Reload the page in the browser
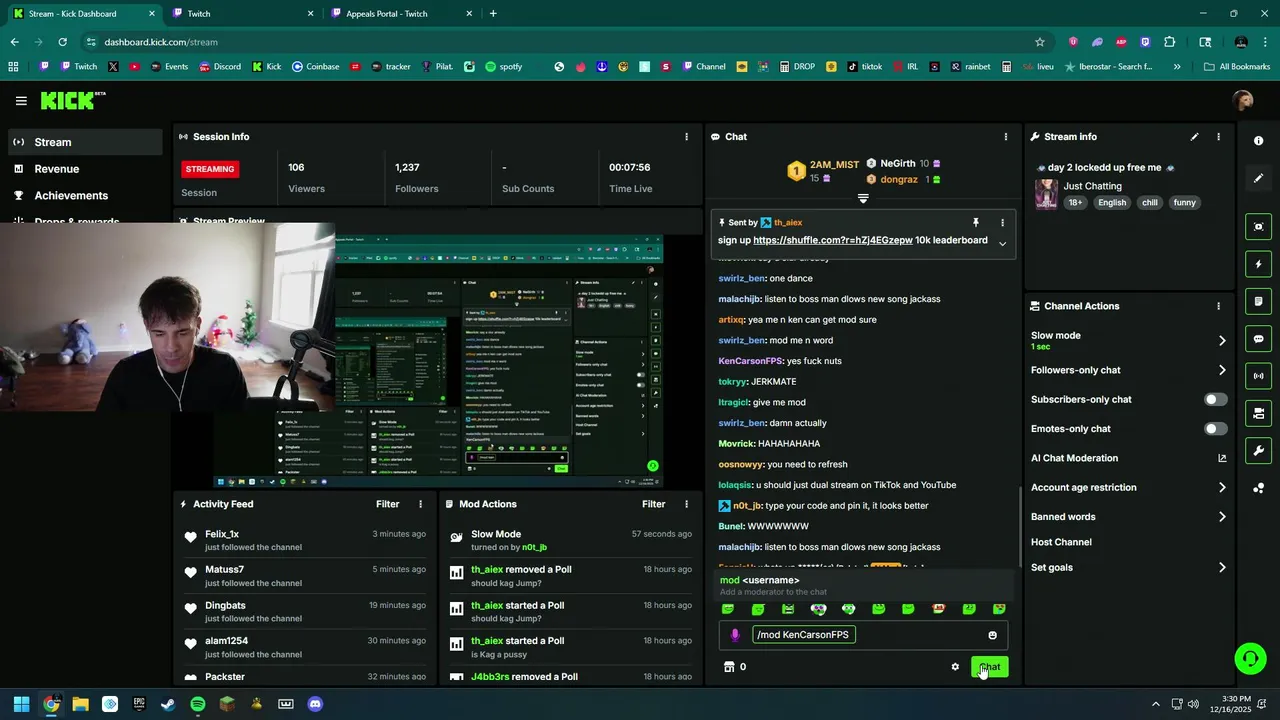Viewport: 1280px width, 720px height. (x=62, y=42)
